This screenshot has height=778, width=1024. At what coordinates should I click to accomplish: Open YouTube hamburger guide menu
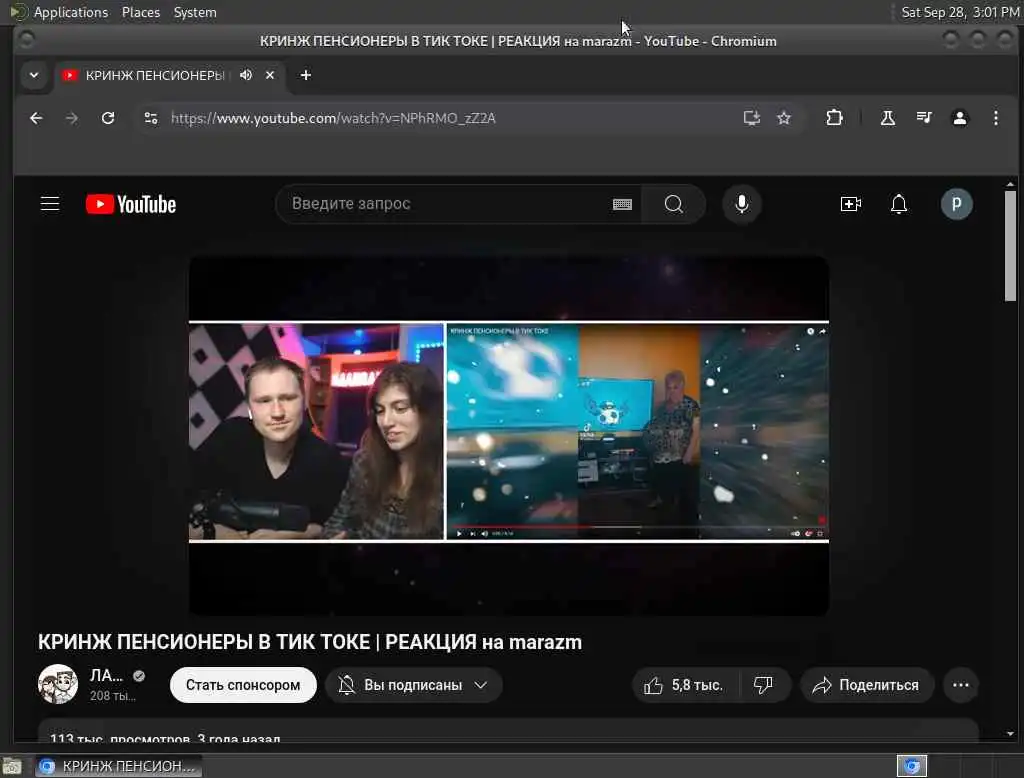50,204
